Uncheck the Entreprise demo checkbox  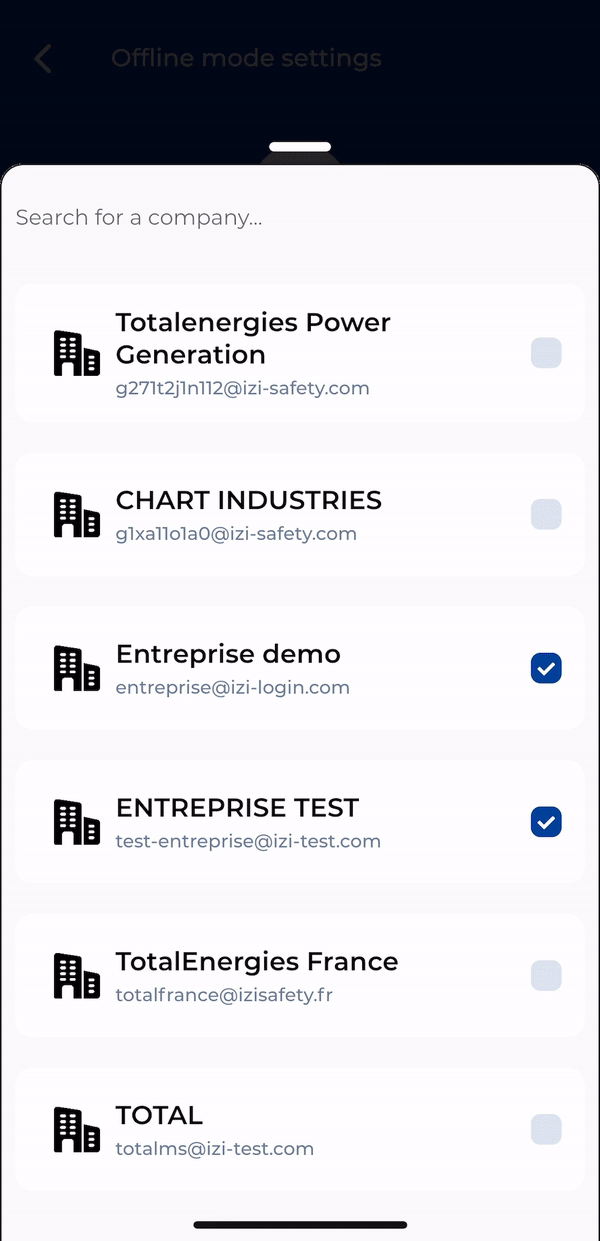tap(546, 669)
